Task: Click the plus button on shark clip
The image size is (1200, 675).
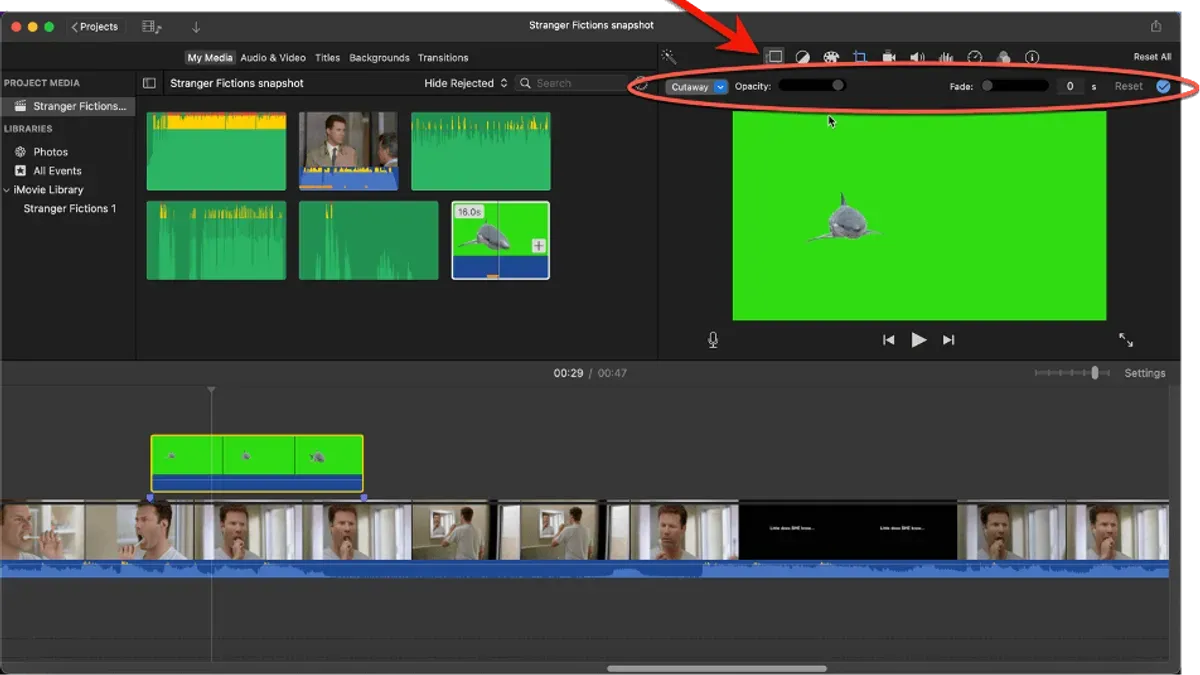Action: point(538,246)
